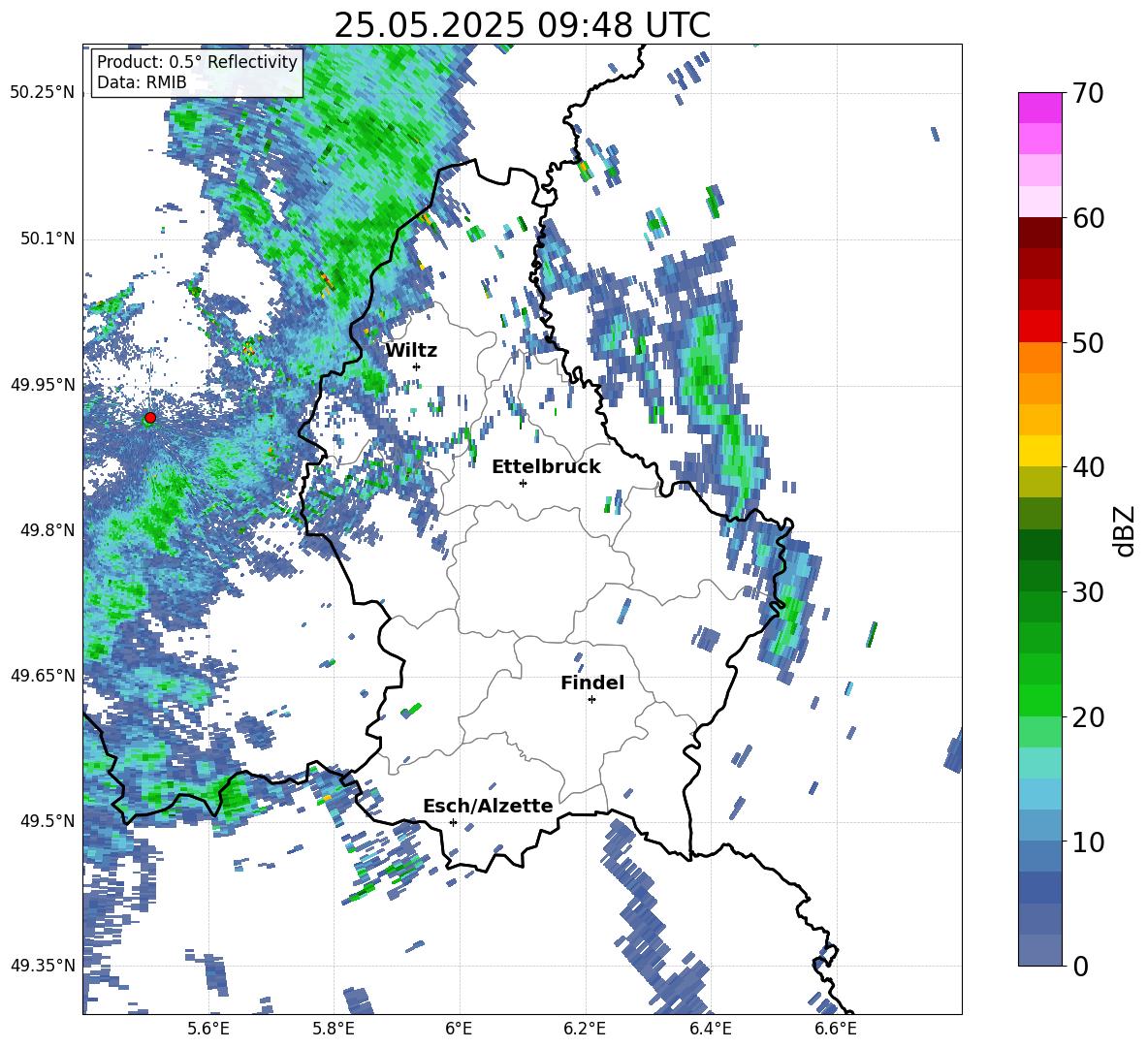The width and height of the screenshot is (1148, 1048).
Task: Click the colorbar tick value 0
Action: click(x=1079, y=966)
